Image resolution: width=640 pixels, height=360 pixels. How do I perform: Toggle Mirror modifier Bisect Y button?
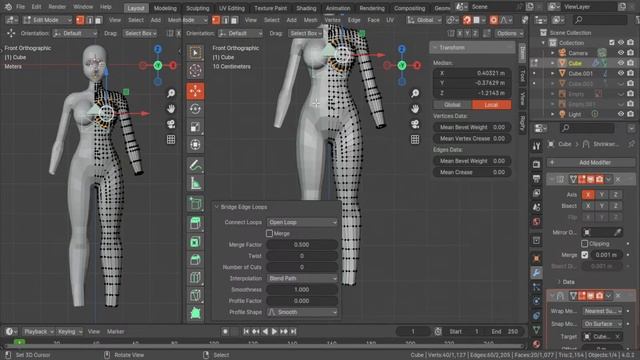pos(602,206)
